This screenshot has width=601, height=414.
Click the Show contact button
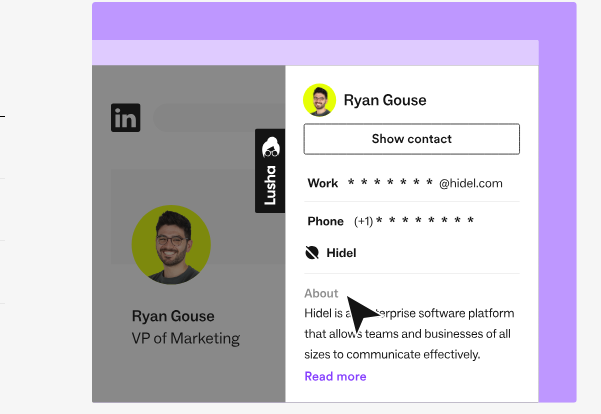(412, 139)
